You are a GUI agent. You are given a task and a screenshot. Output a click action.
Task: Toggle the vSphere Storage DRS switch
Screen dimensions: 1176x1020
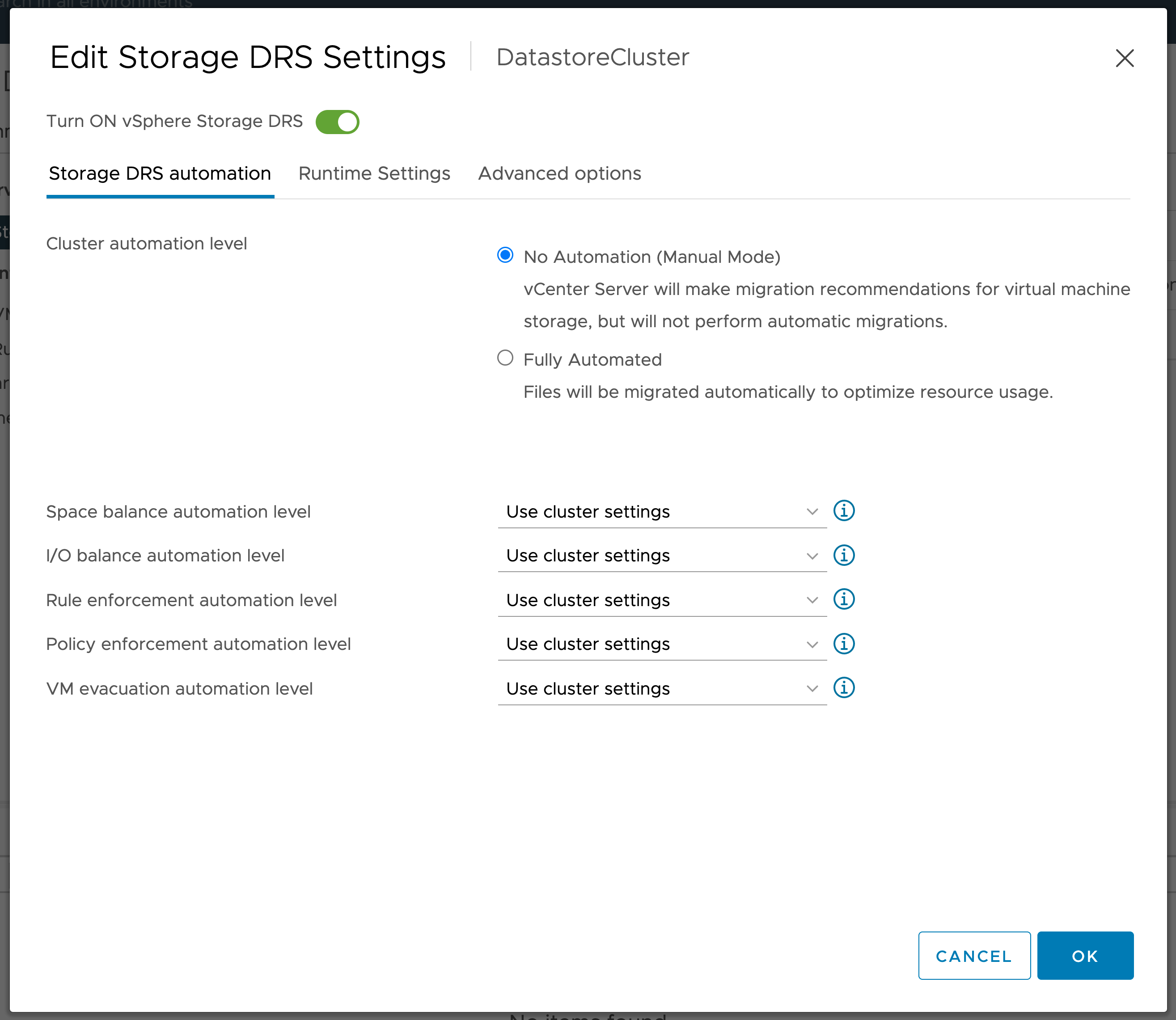click(x=337, y=122)
